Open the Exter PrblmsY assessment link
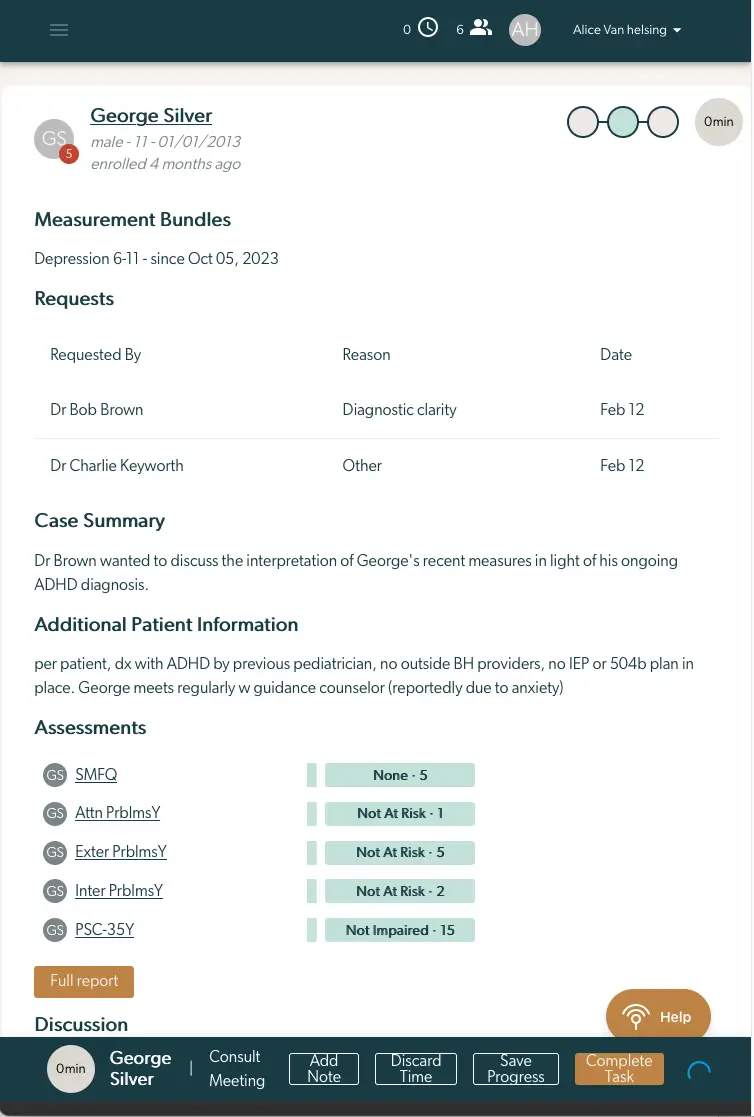Image resolution: width=754 pixels, height=1117 pixels. [121, 852]
